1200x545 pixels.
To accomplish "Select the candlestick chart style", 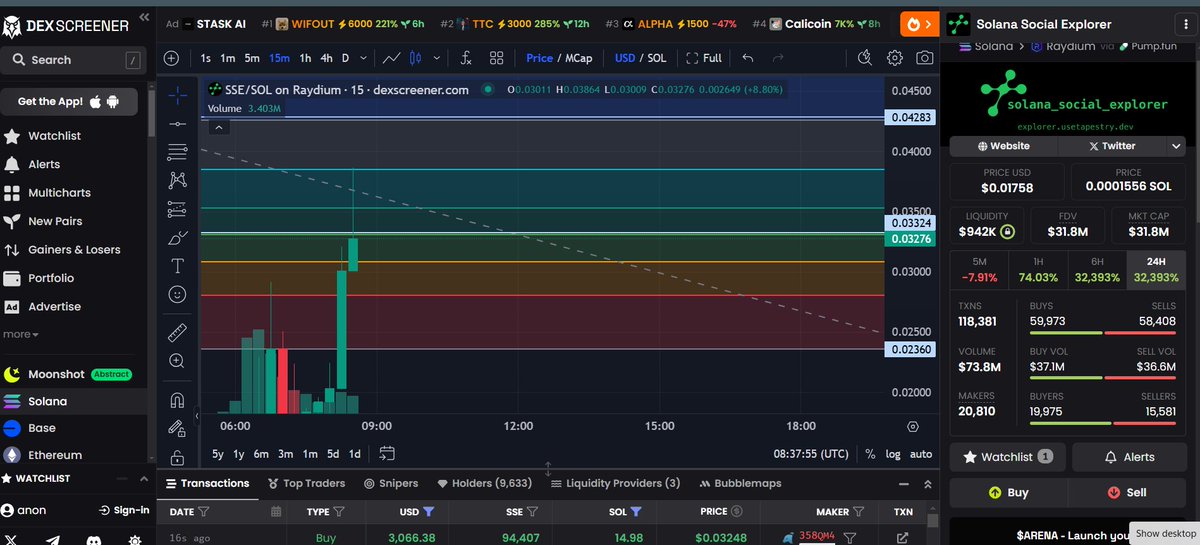I will click(x=418, y=58).
